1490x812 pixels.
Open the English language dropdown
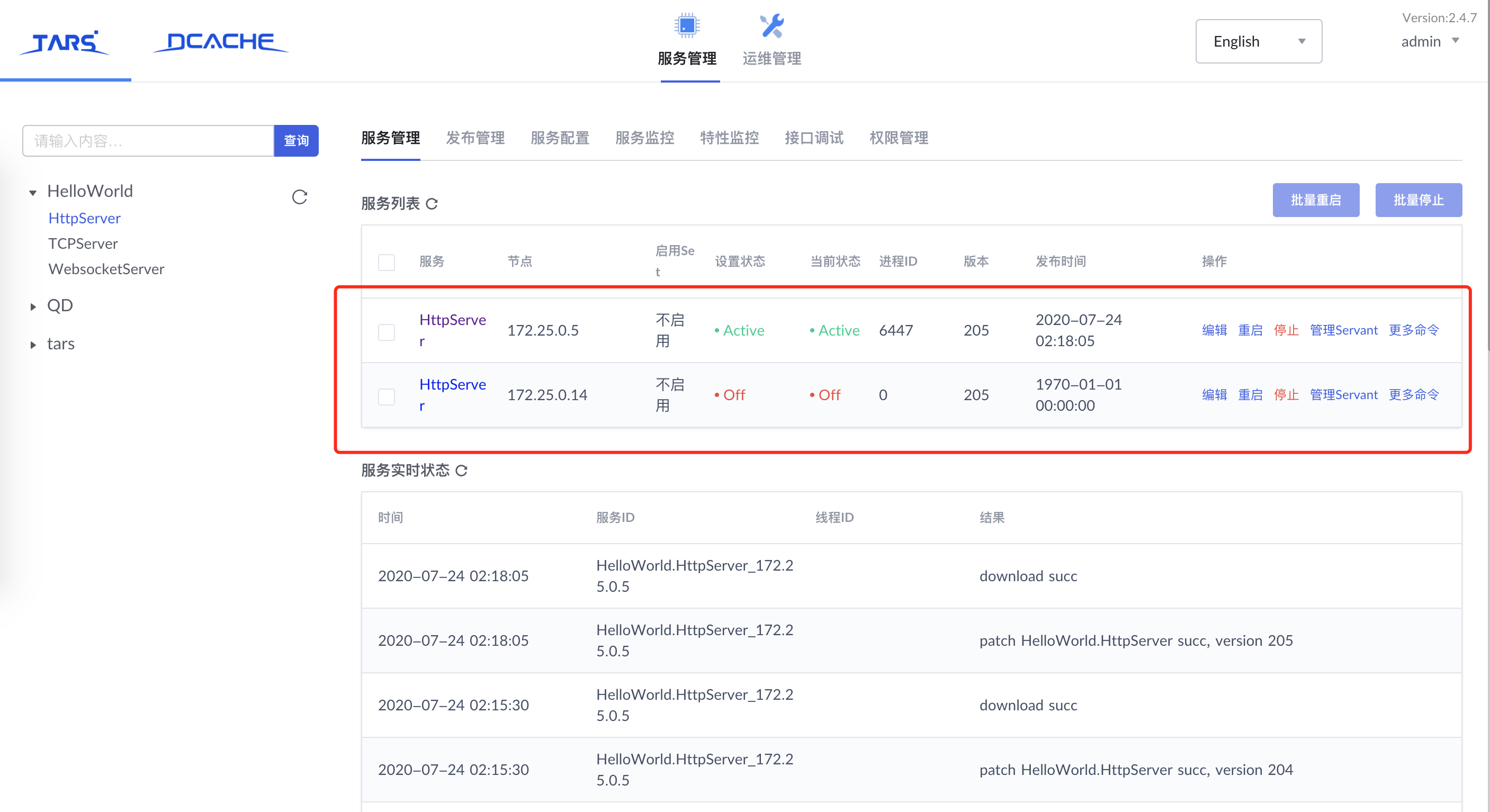(1259, 41)
